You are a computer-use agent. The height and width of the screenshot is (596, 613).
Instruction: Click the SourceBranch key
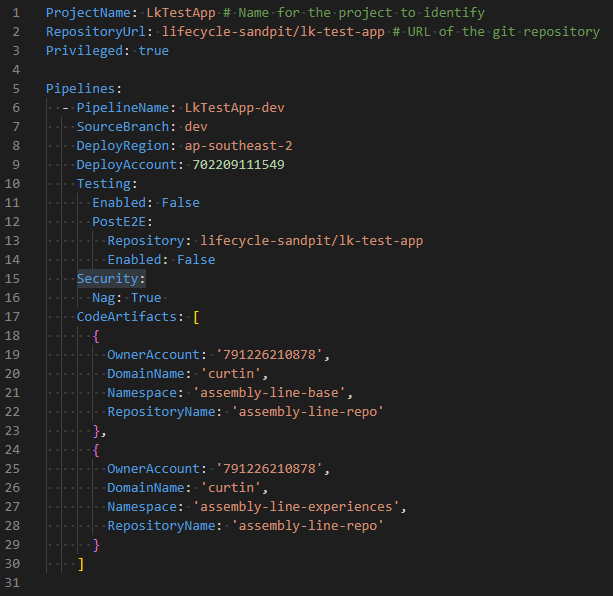tap(123, 127)
